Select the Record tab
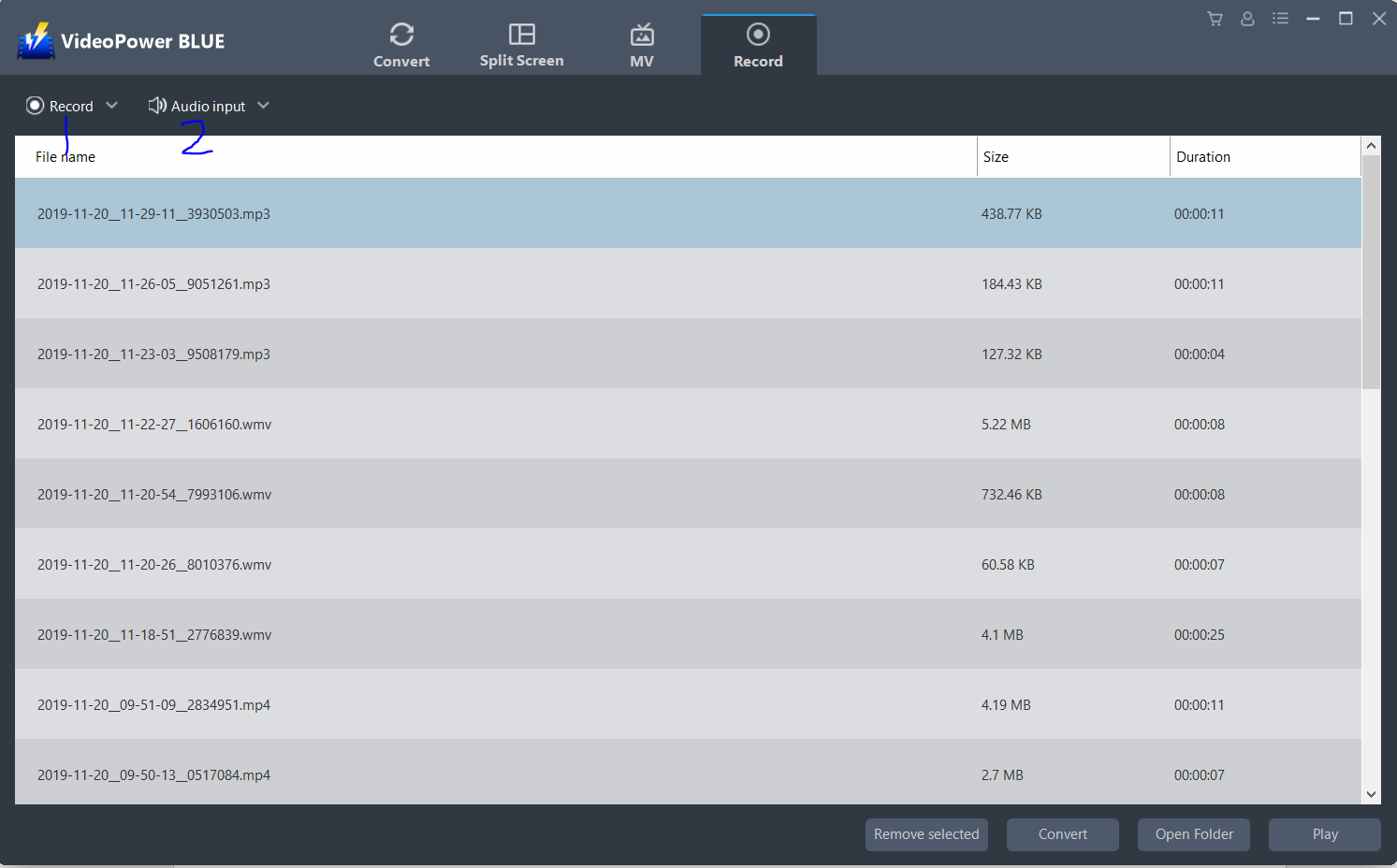The height and width of the screenshot is (868, 1397). pos(758,45)
